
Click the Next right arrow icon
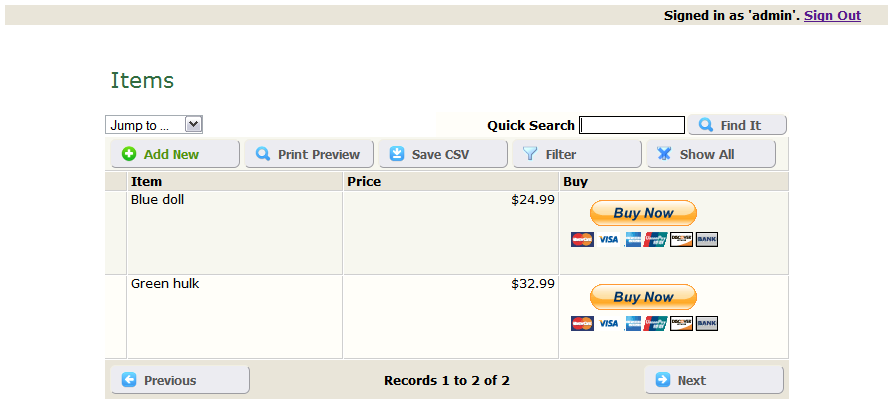point(663,380)
